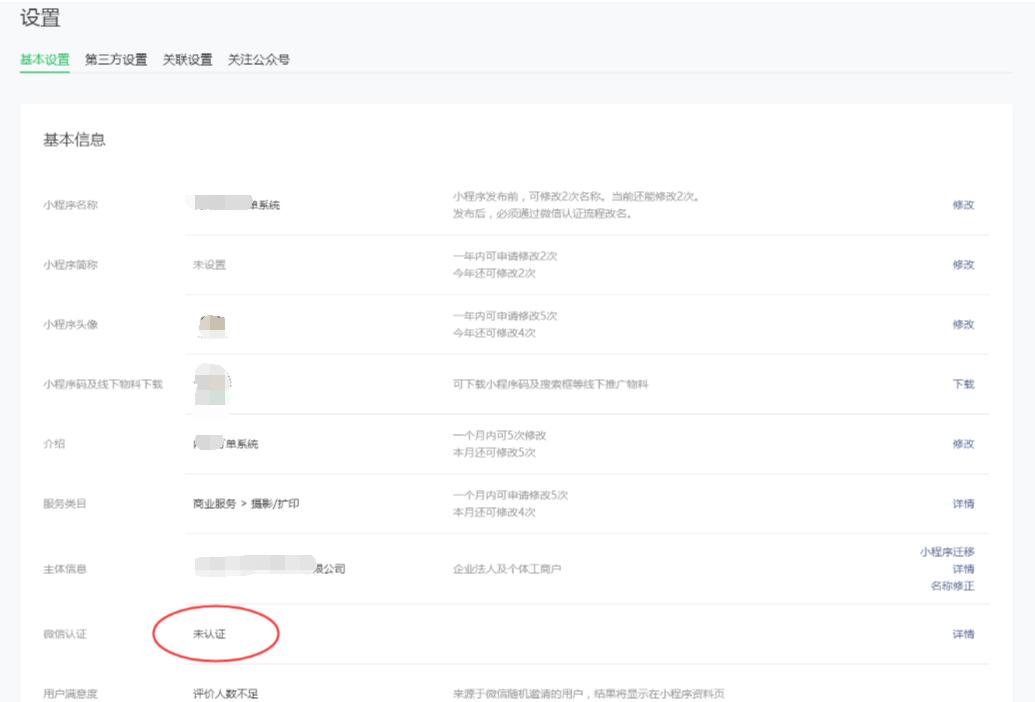The height and width of the screenshot is (702, 1035).
Task: View 详情 for 服务类目
Action: pyautogui.click(x=962, y=504)
